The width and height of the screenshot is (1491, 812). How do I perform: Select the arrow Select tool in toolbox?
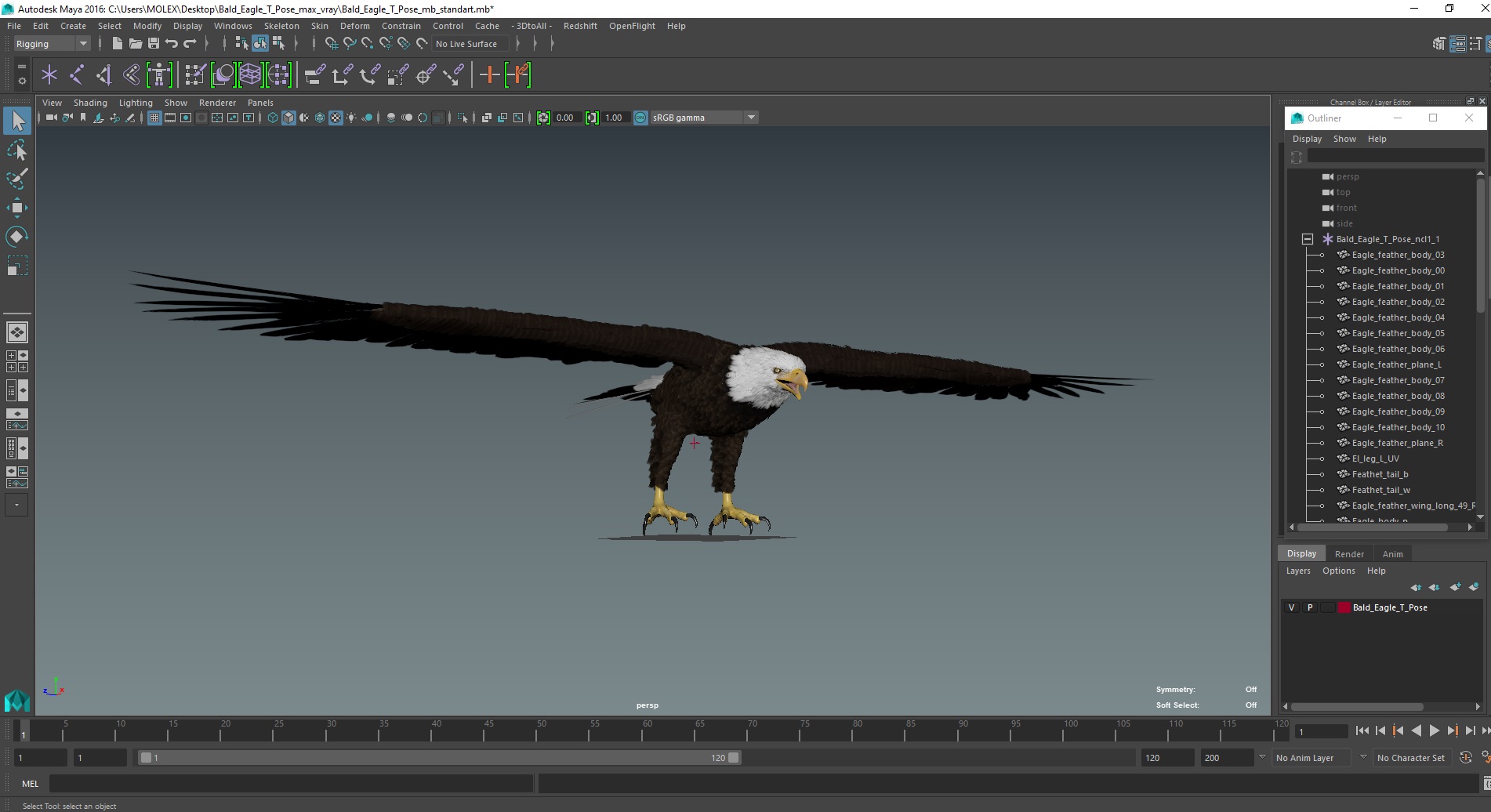17,121
